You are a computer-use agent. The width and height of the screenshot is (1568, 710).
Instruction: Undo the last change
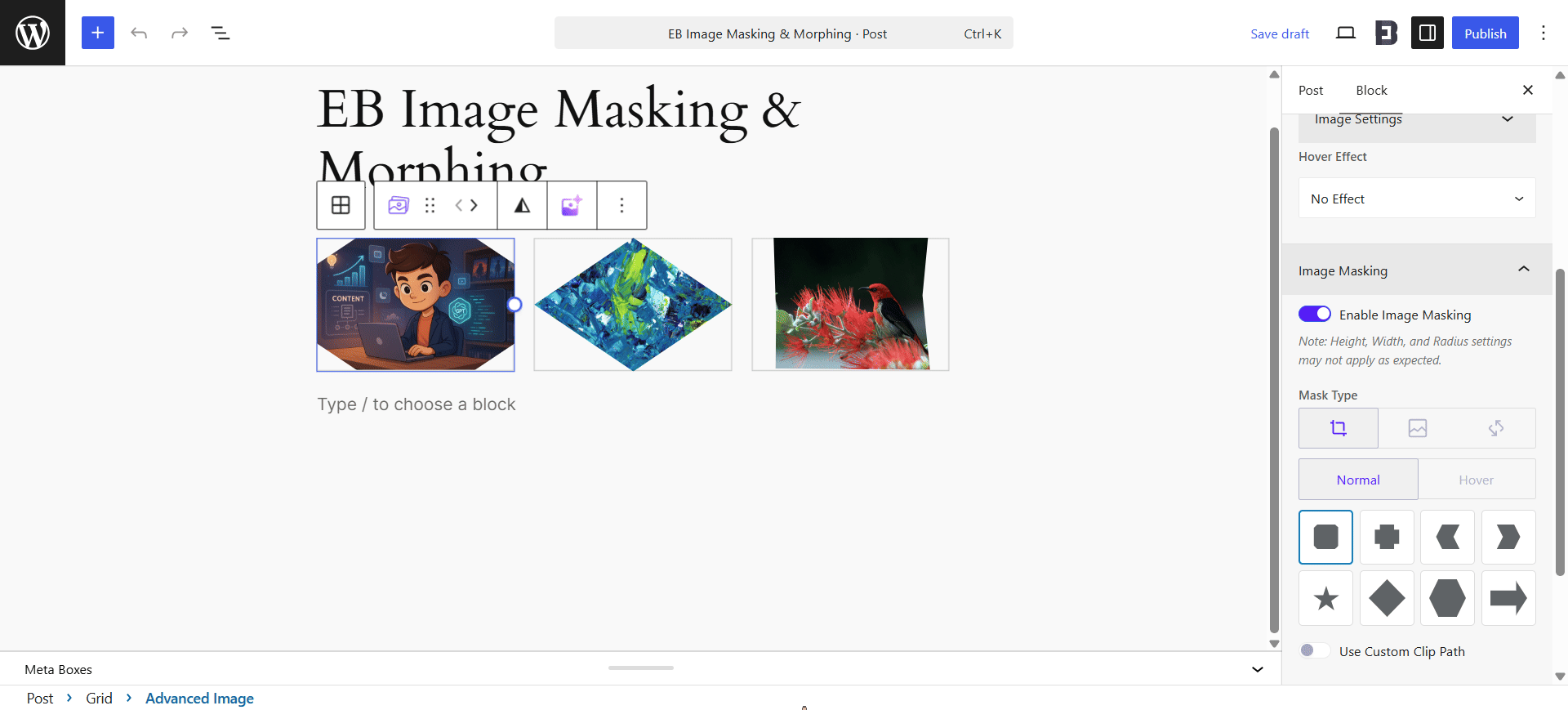pyautogui.click(x=139, y=33)
